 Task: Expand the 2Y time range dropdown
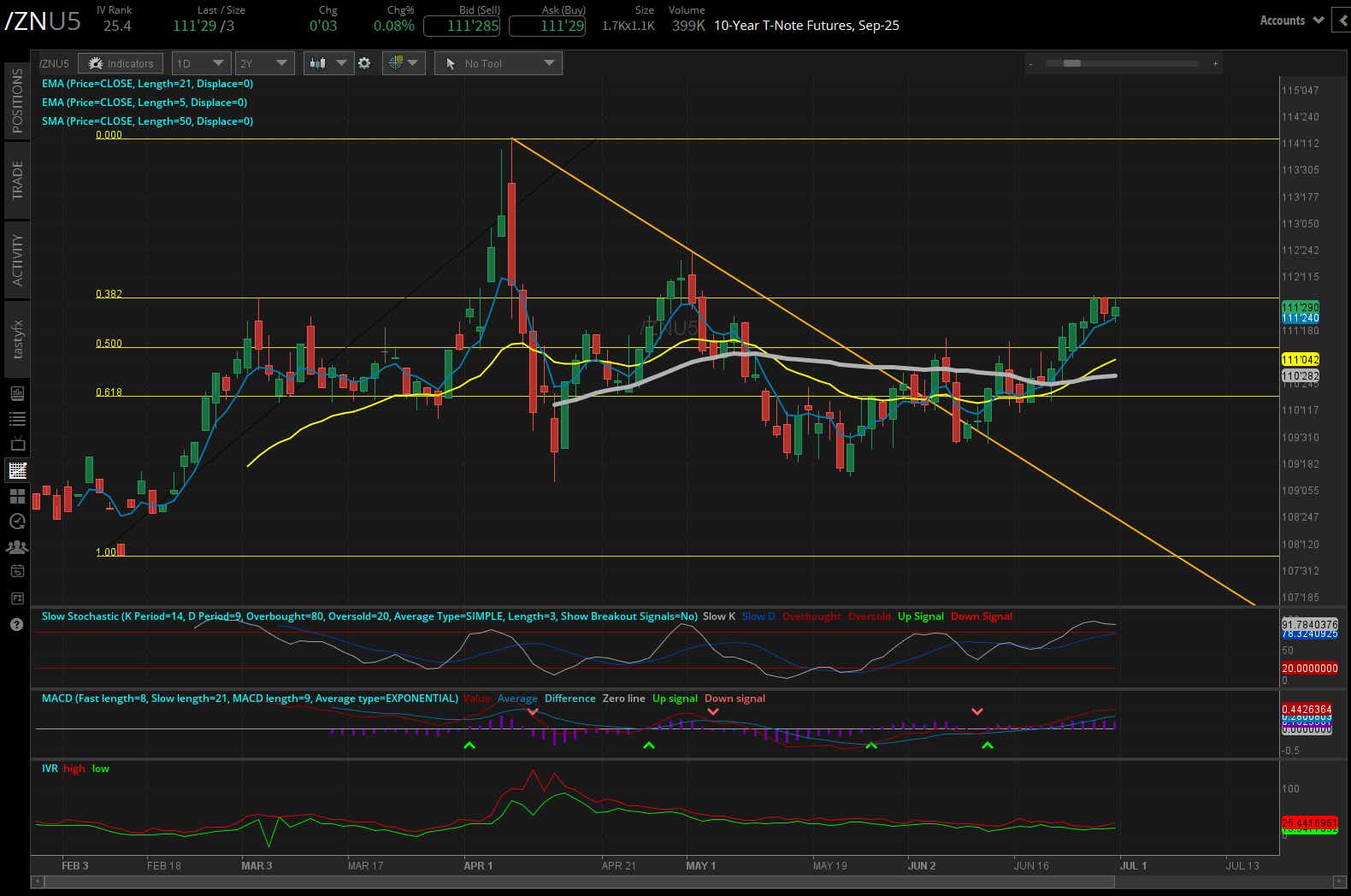click(x=265, y=63)
